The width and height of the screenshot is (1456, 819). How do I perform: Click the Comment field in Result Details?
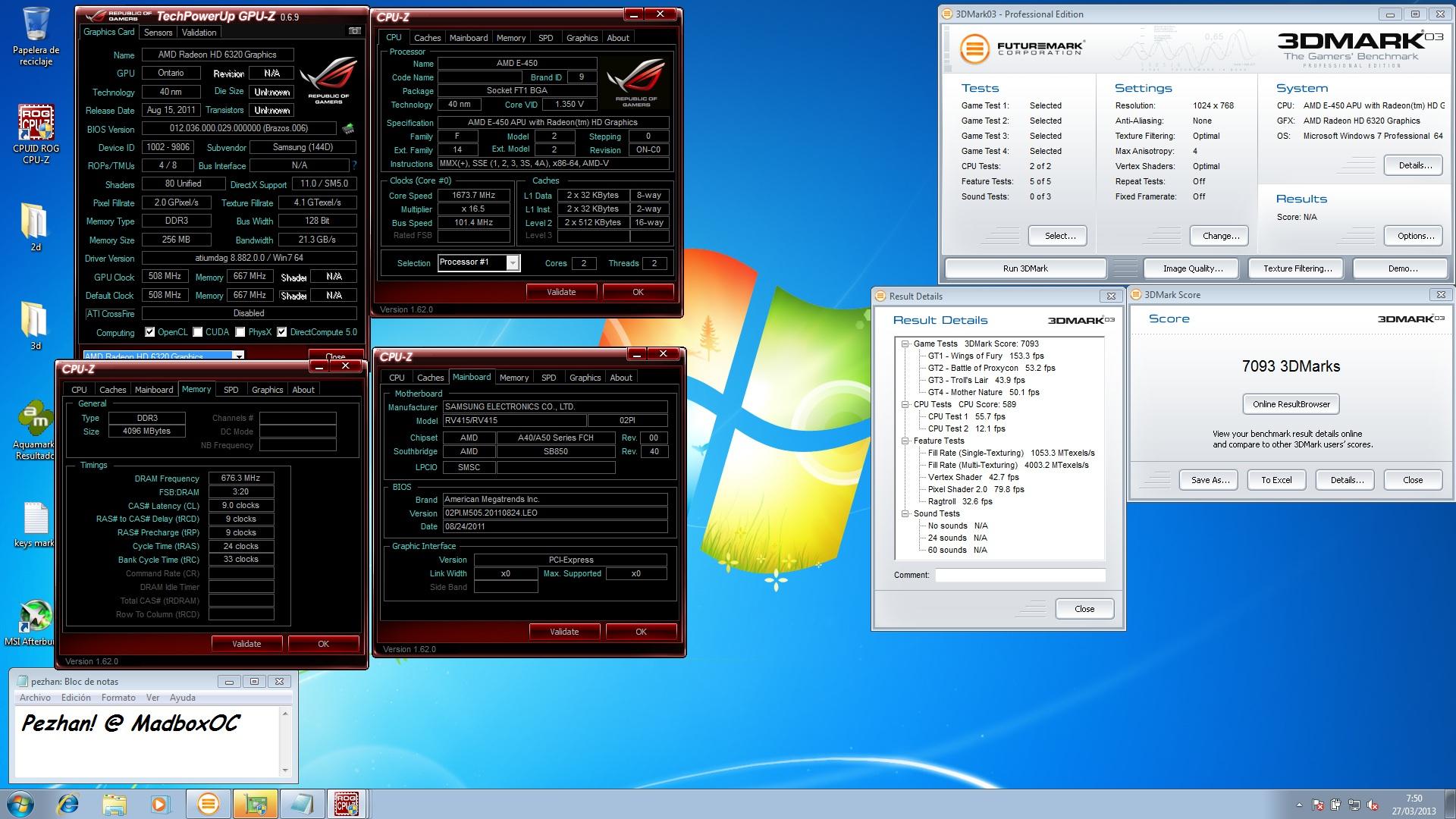pos(1020,575)
